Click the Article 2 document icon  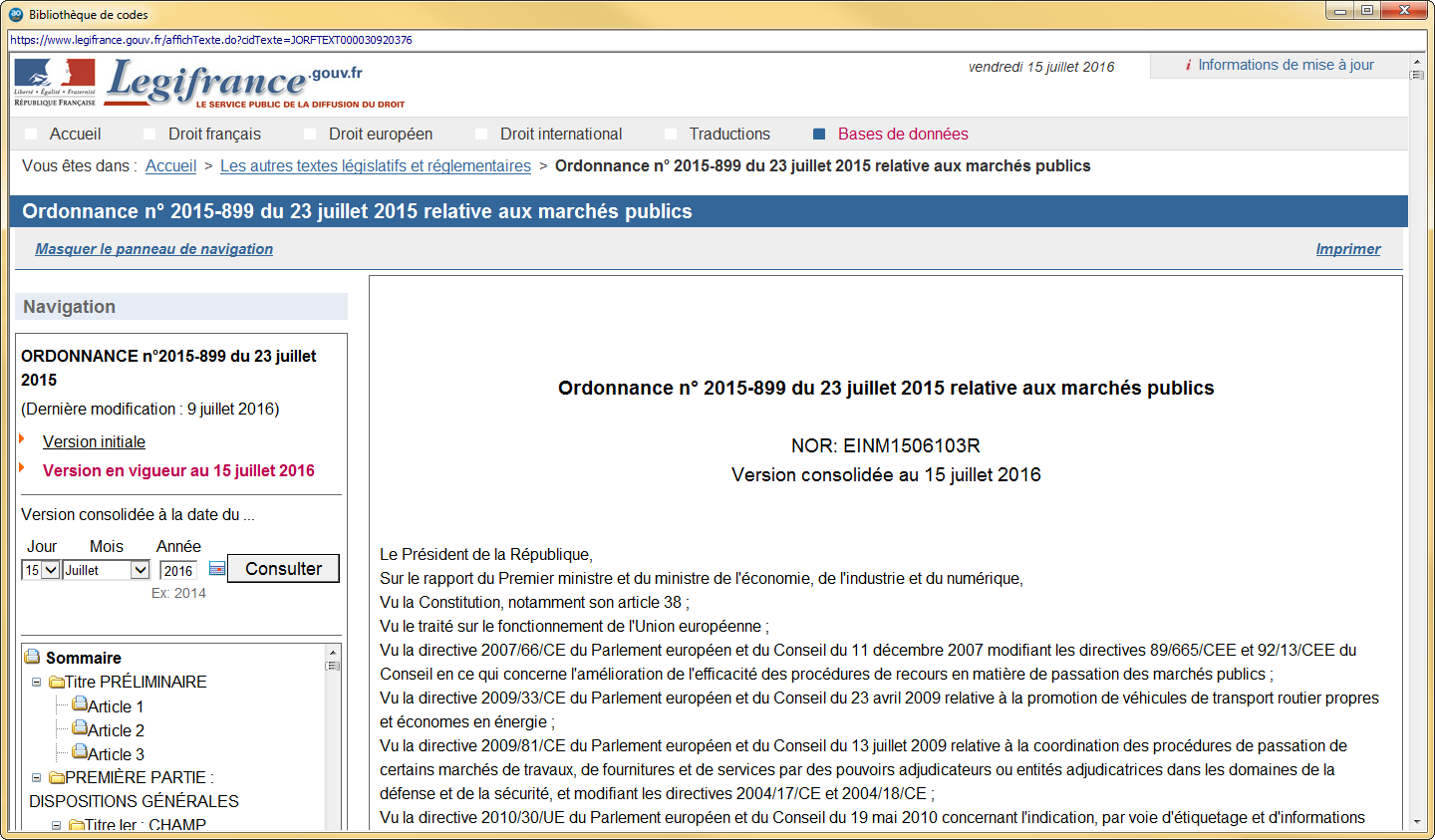coord(80,727)
